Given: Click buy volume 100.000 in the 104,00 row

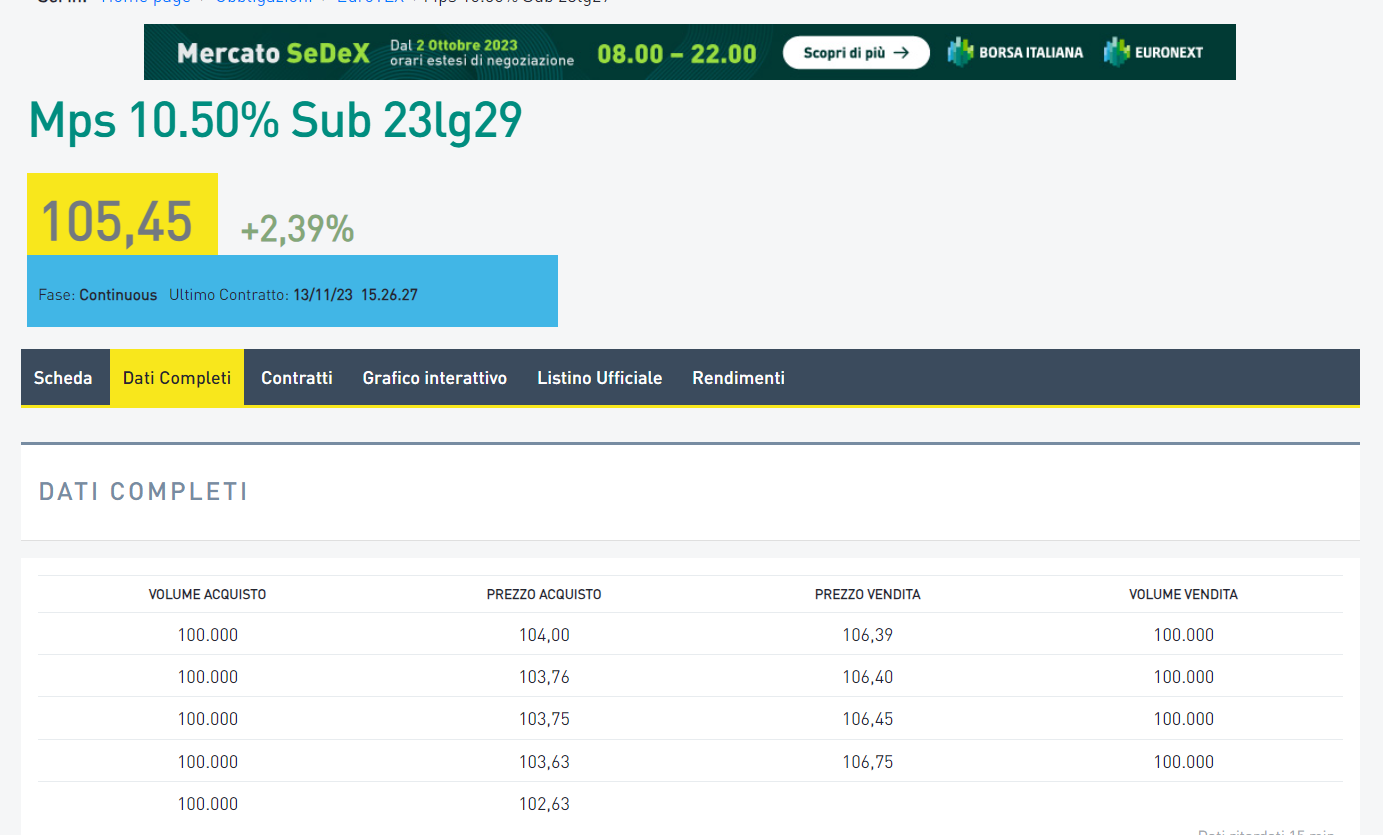Looking at the screenshot, I should pos(208,635).
